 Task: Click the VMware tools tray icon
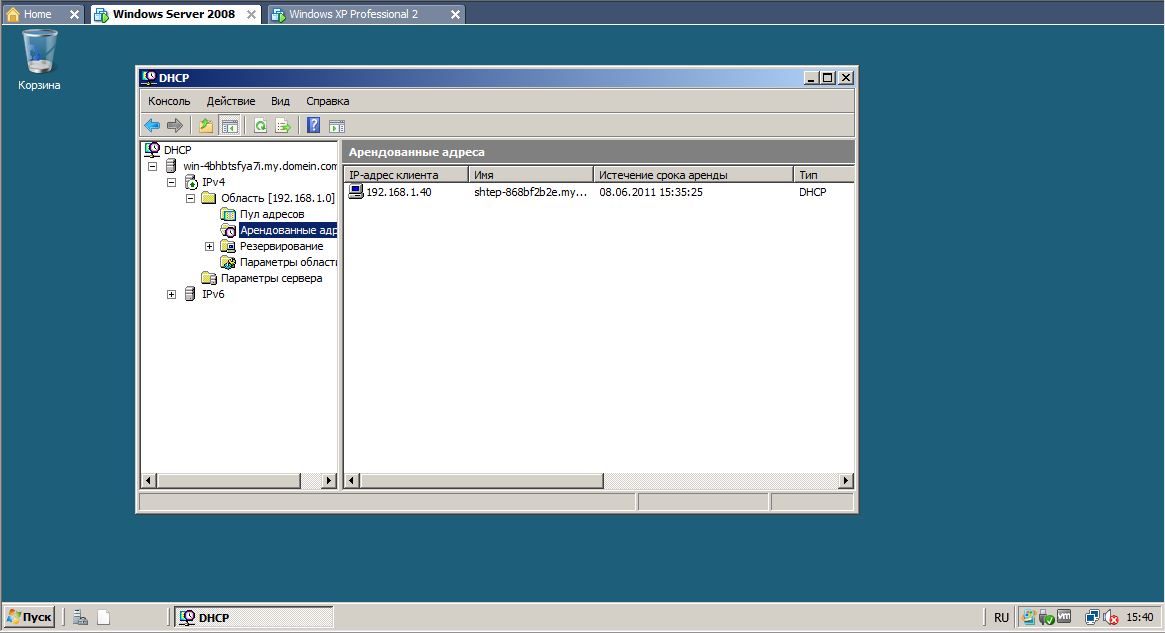[1064, 617]
